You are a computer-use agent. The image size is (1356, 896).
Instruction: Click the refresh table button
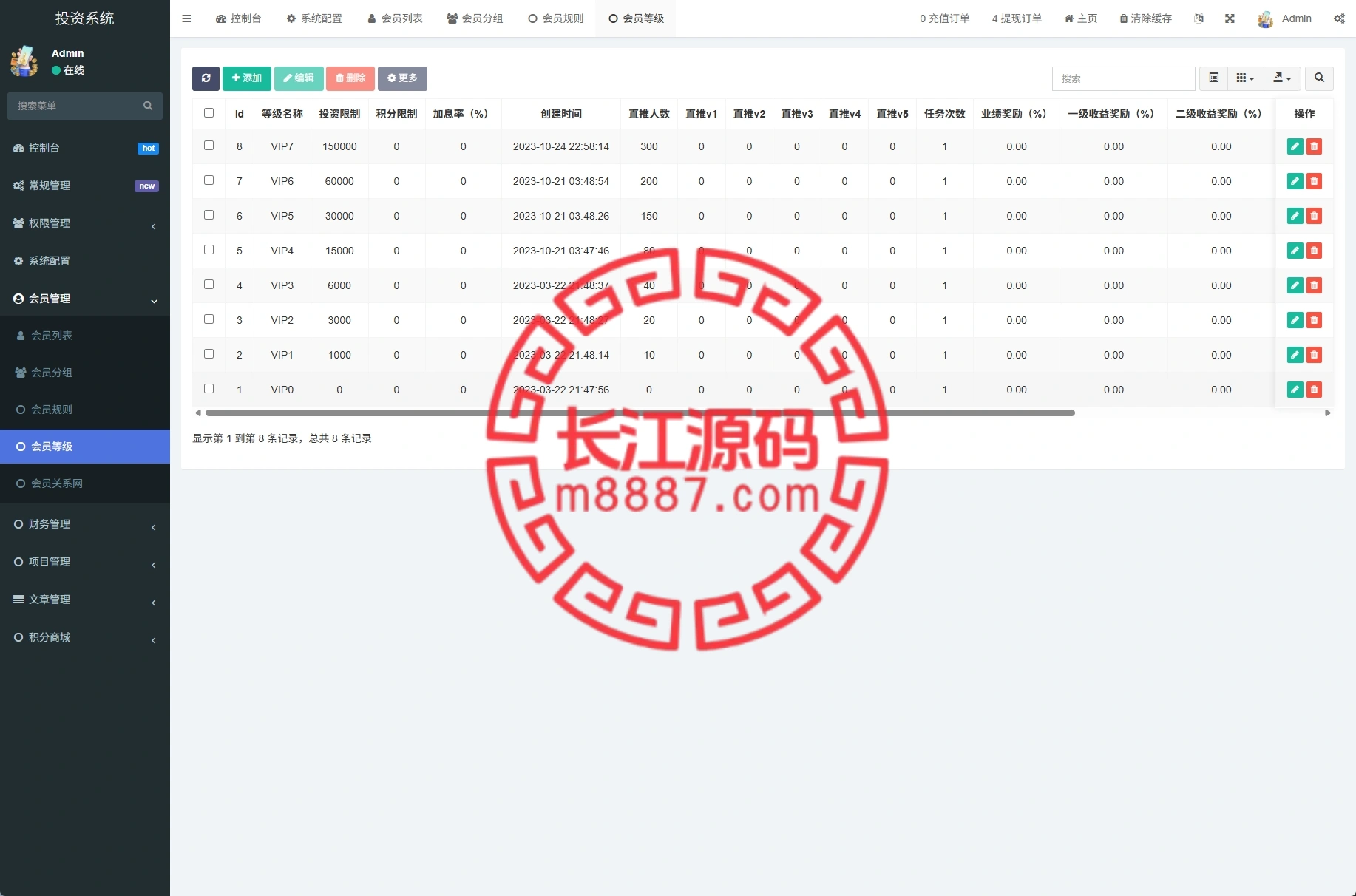tap(206, 78)
